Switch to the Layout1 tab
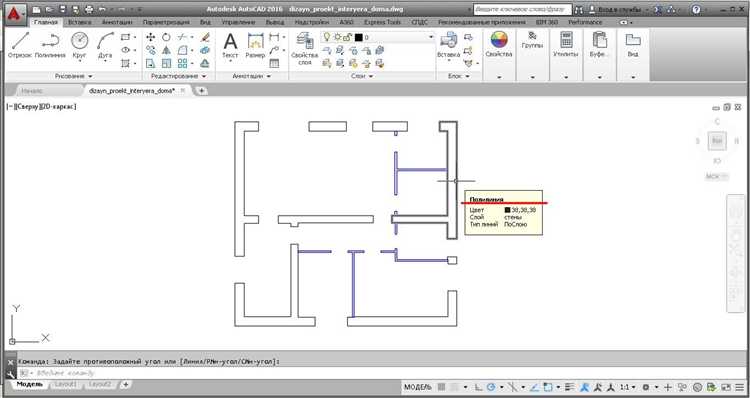Viewport: 750px width, 398px height. point(65,385)
